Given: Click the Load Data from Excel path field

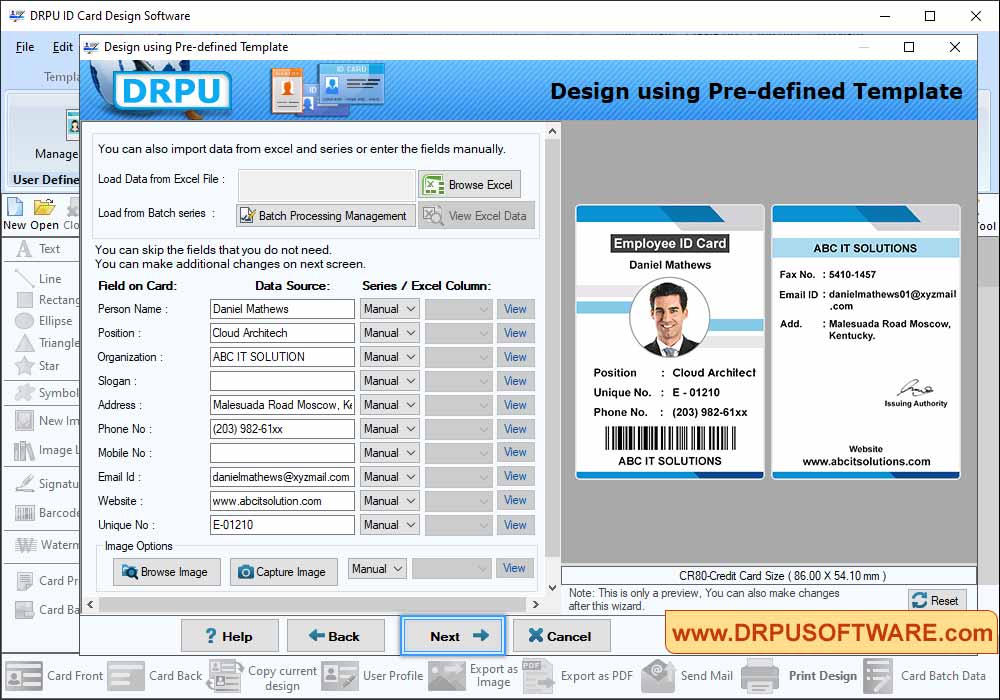Looking at the screenshot, I should pos(327,185).
